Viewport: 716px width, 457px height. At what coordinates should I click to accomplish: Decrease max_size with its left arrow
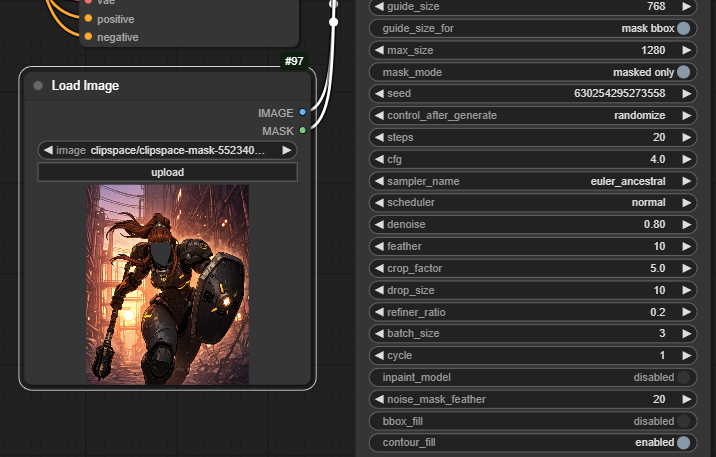coord(379,50)
